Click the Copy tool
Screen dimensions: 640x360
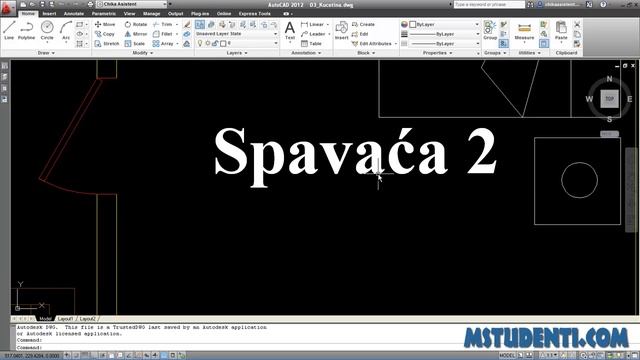coord(105,34)
